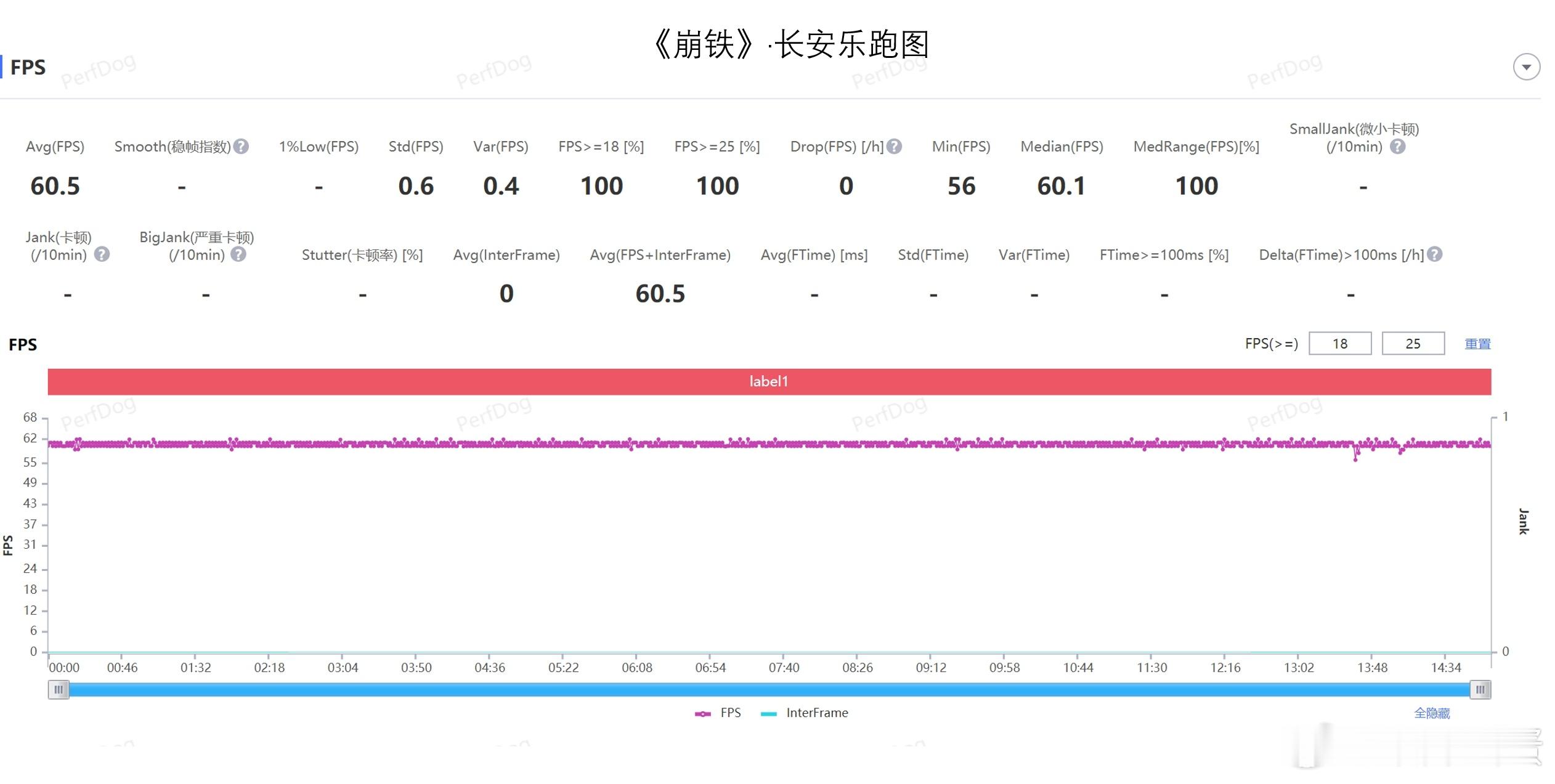Click the FPS>=25 [%] label

click(717, 147)
